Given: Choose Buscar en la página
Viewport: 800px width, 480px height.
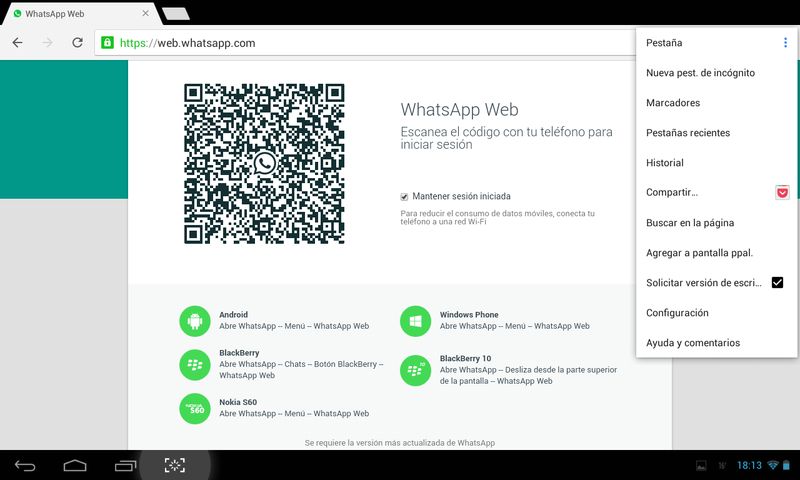Looking at the screenshot, I should pyautogui.click(x=716, y=223).
